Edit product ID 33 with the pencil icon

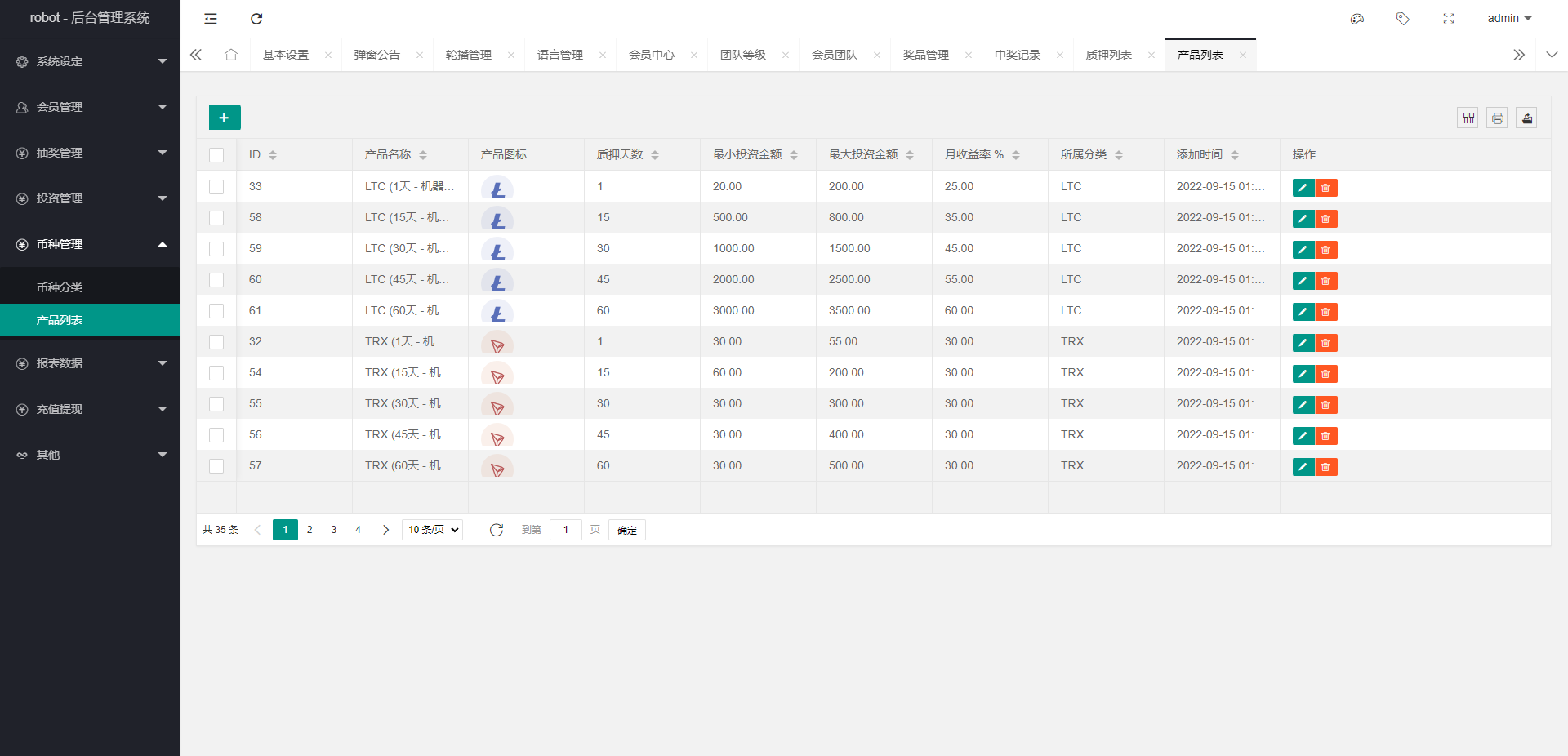coord(1303,188)
